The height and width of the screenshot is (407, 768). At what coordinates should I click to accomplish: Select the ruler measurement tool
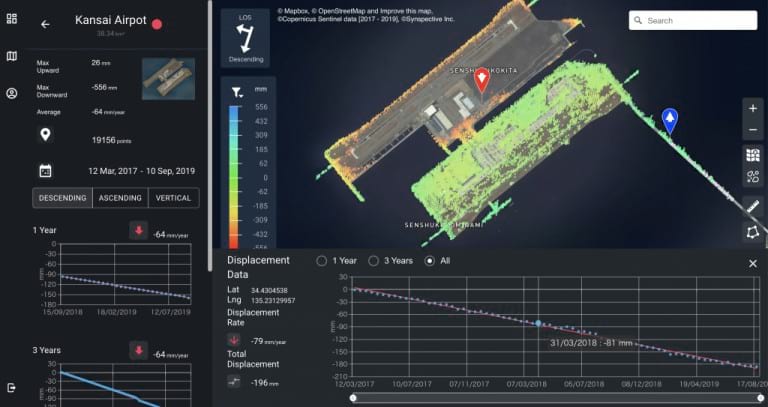753,206
